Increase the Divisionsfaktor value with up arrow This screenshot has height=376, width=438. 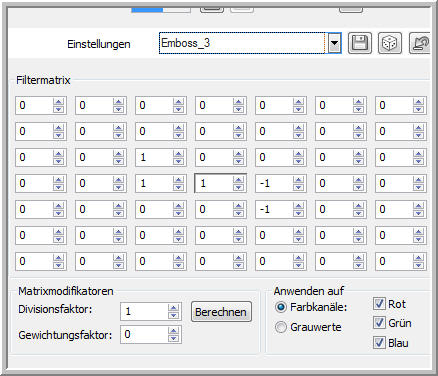coord(173,308)
